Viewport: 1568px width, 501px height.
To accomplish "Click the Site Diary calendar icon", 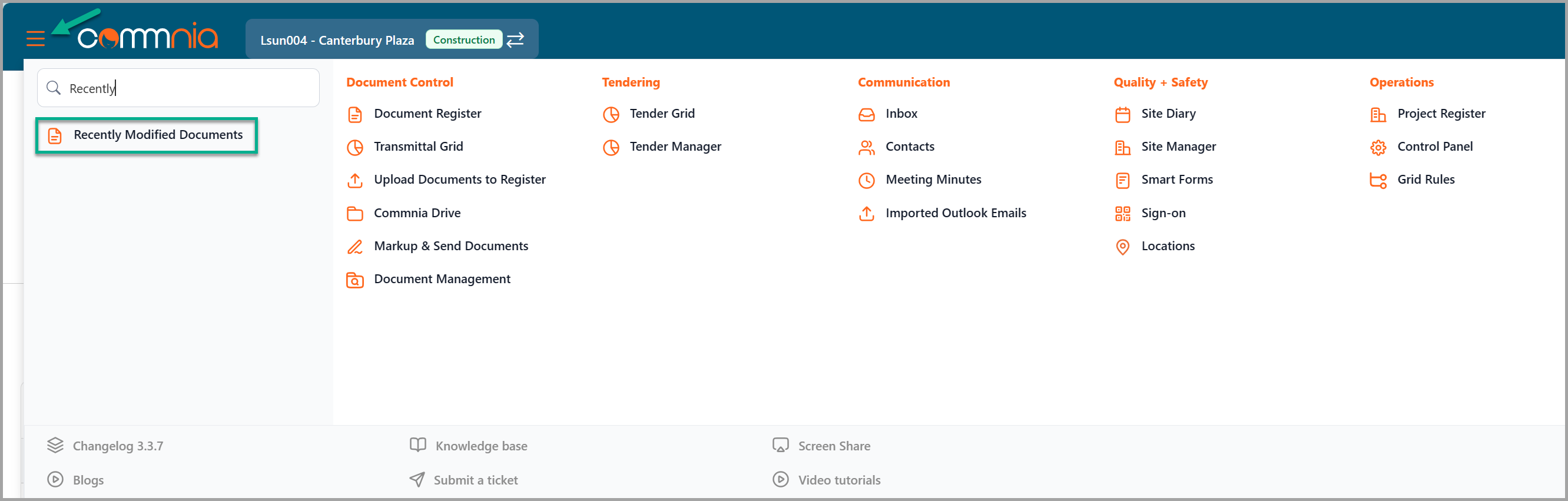I will [x=1122, y=114].
